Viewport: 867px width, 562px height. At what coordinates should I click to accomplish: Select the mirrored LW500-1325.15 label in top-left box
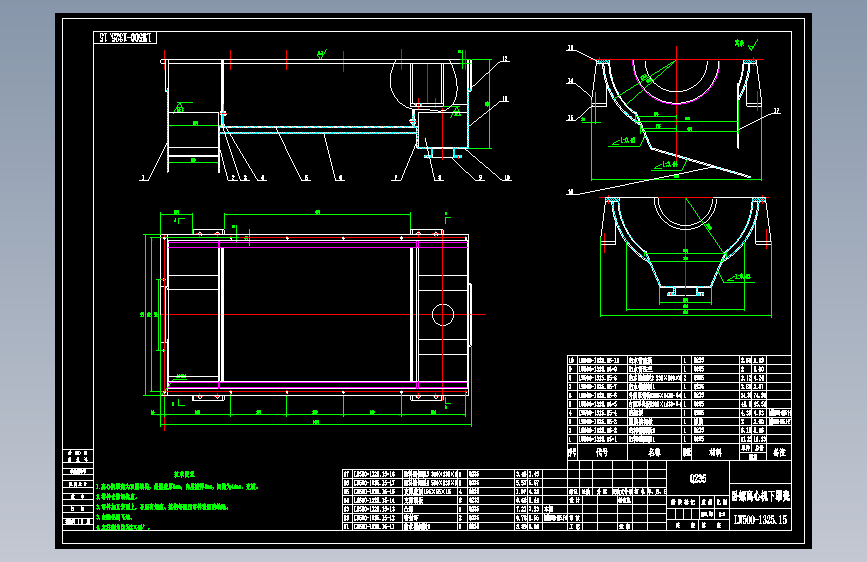(125, 38)
